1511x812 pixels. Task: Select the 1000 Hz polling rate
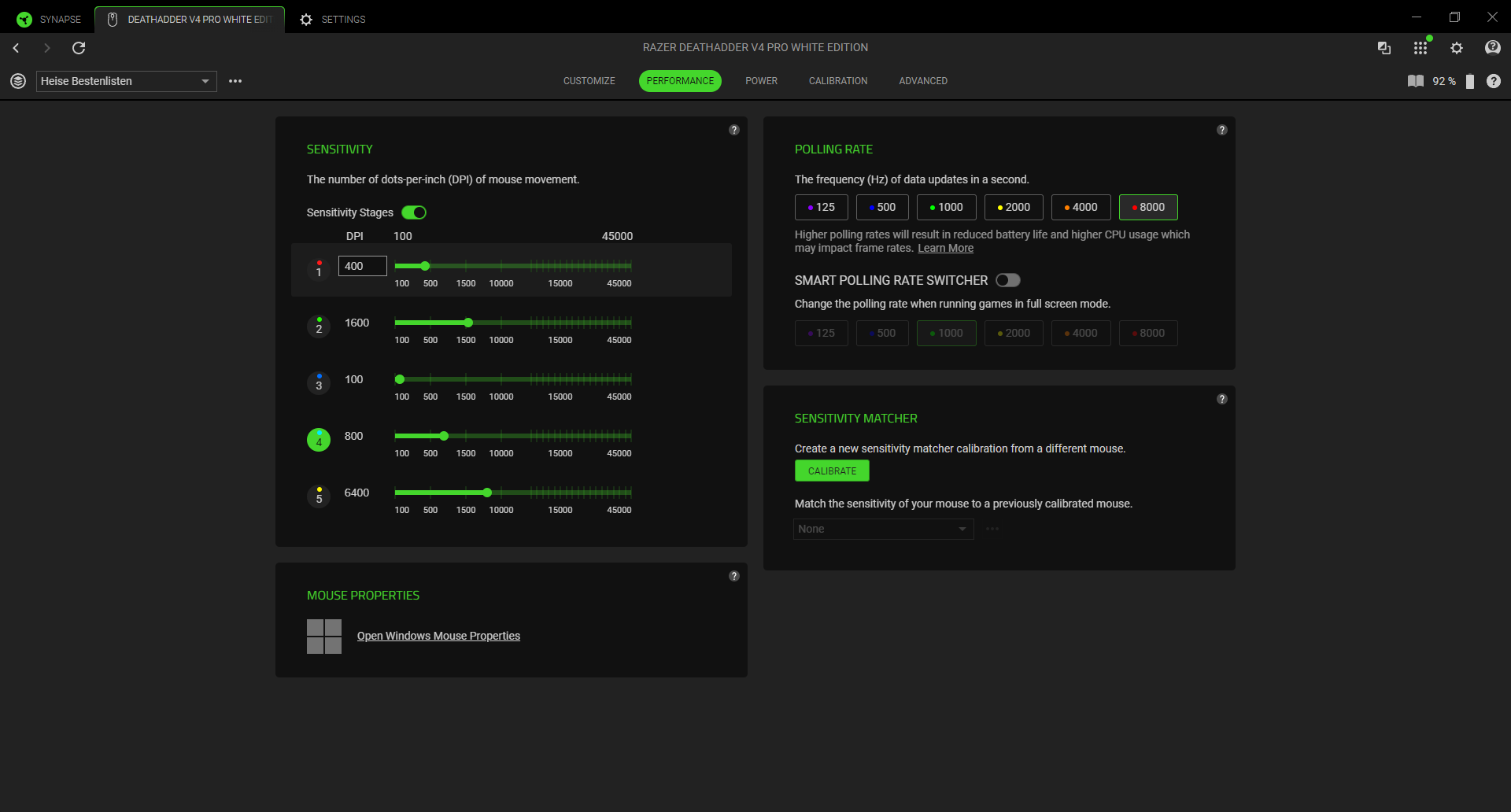[946, 207]
